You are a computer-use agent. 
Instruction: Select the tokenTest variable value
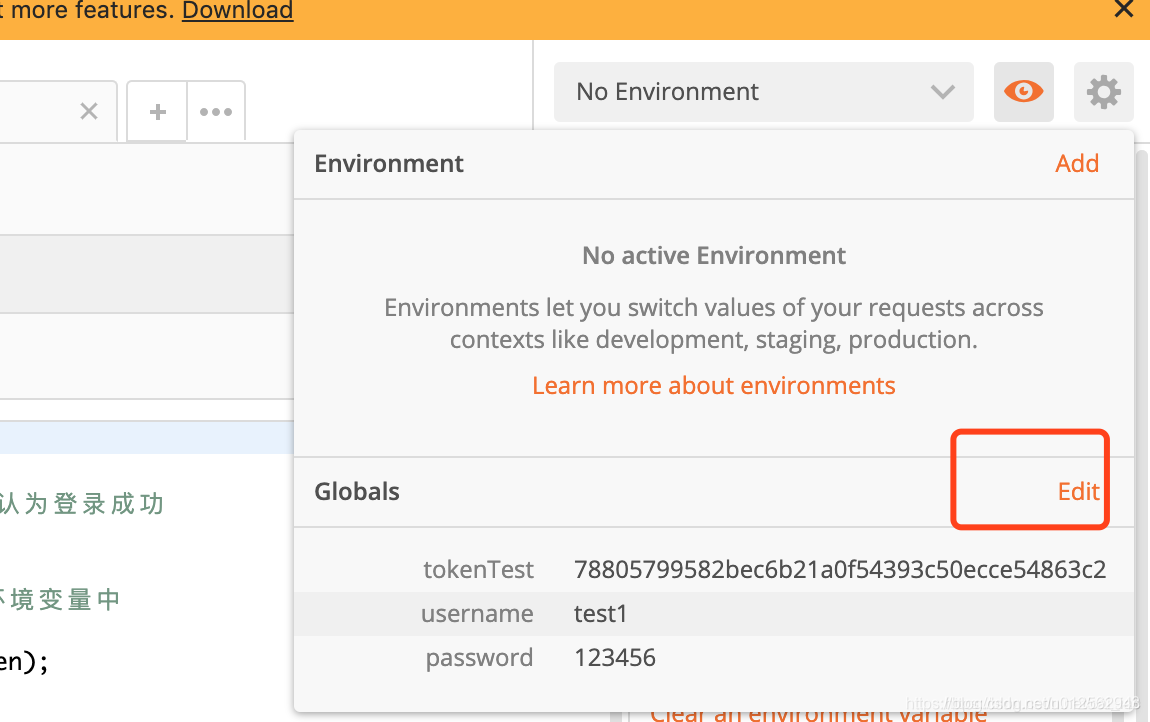[x=840, y=569]
